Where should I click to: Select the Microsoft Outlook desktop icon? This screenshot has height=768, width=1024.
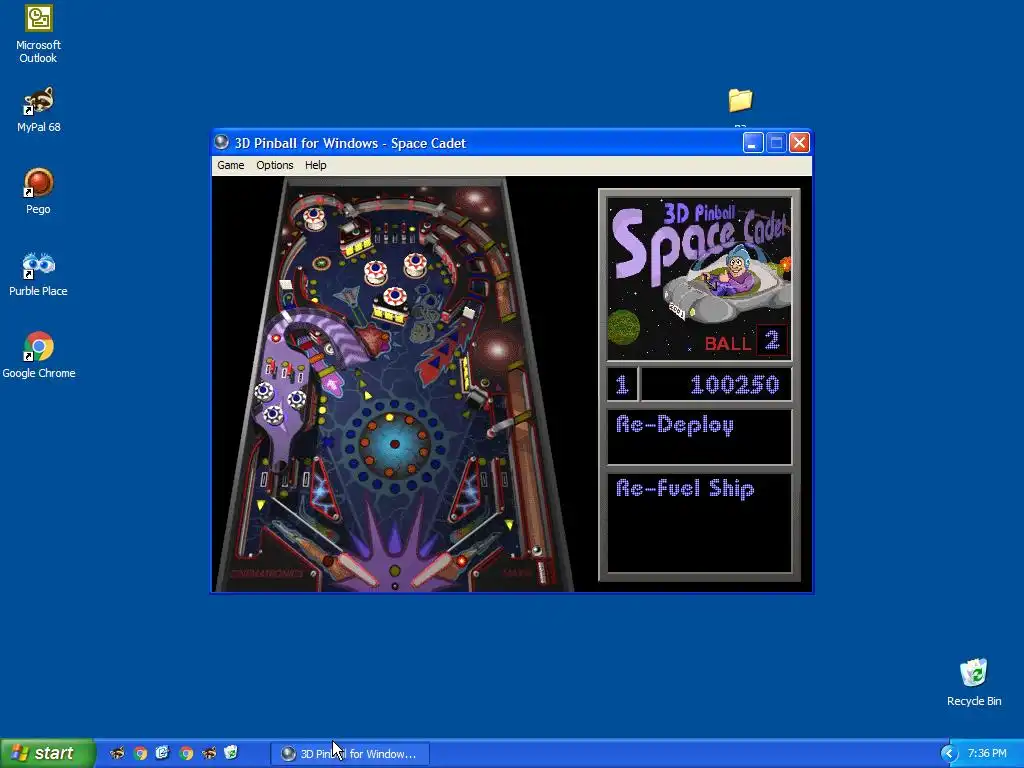[x=39, y=35]
